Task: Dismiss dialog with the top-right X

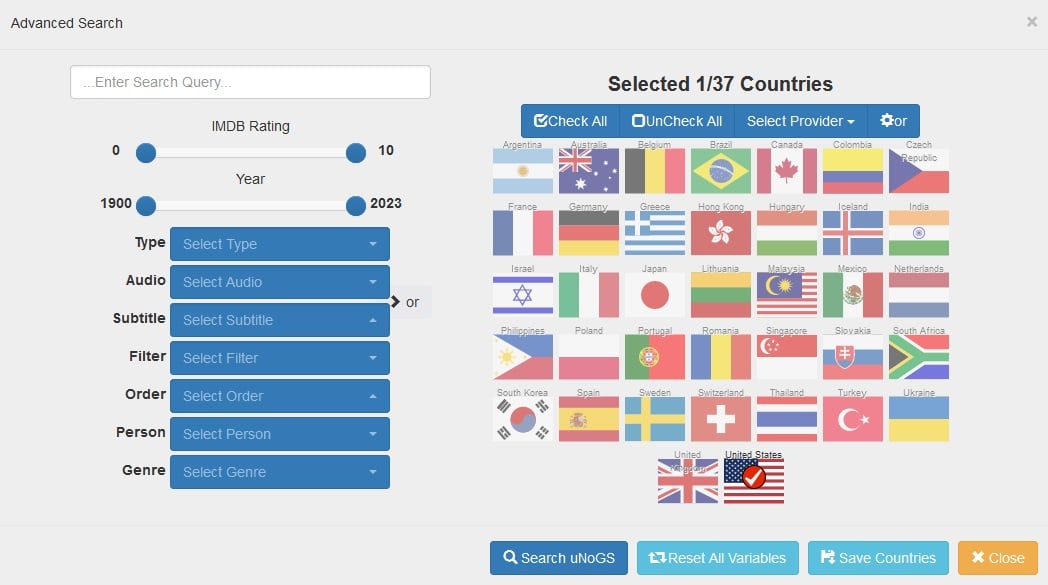Action: coord(1032,22)
